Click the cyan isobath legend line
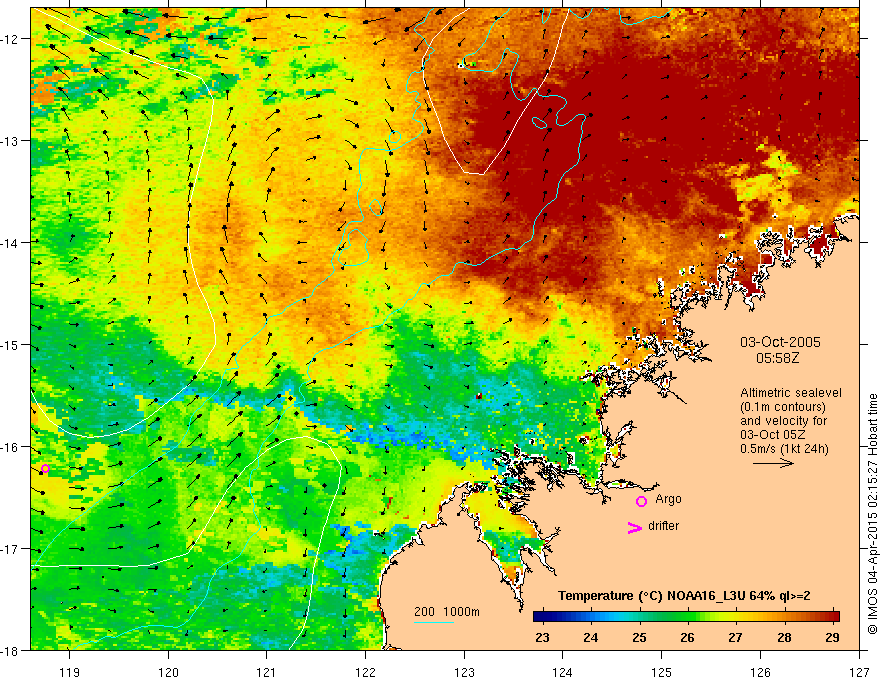880x680 pixels. click(x=434, y=622)
